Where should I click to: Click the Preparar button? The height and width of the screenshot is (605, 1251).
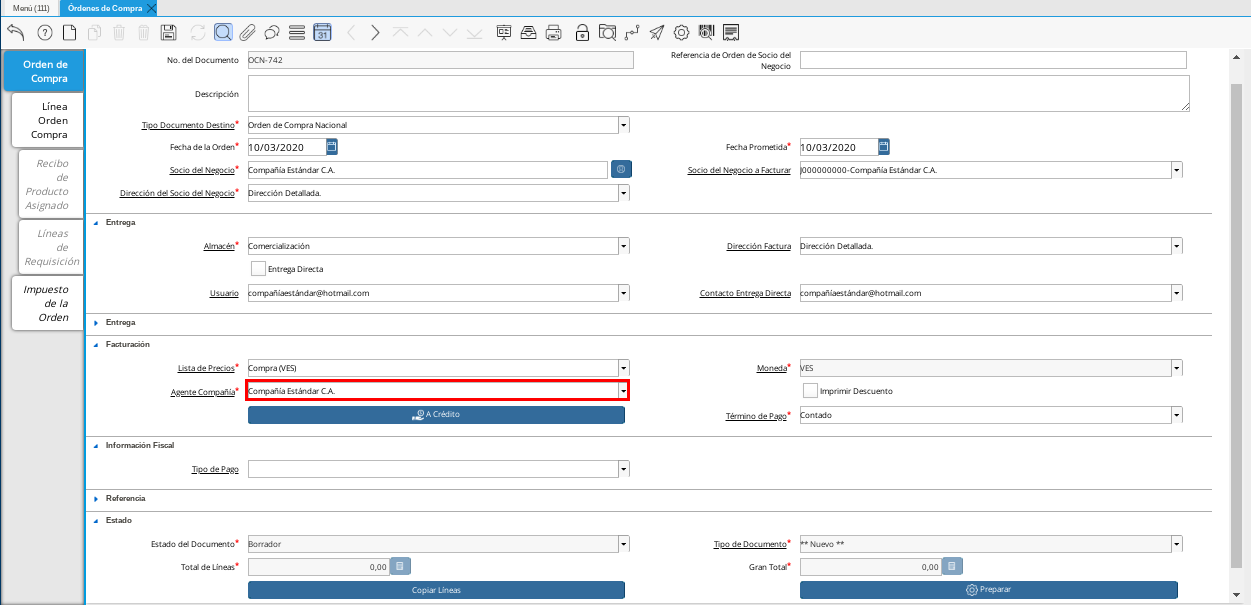tap(988, 590)
